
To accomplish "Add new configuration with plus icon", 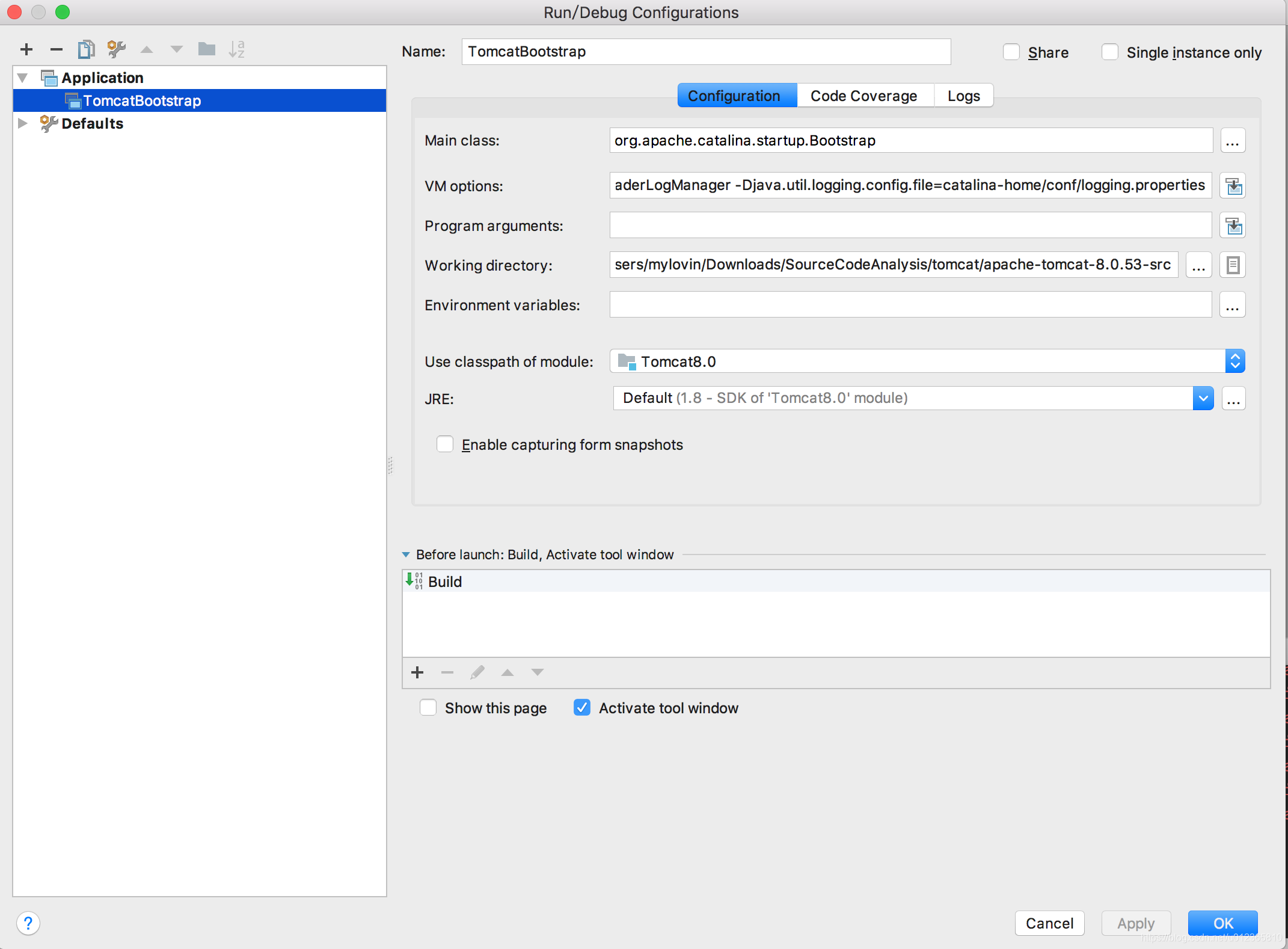I will [26, 49].
